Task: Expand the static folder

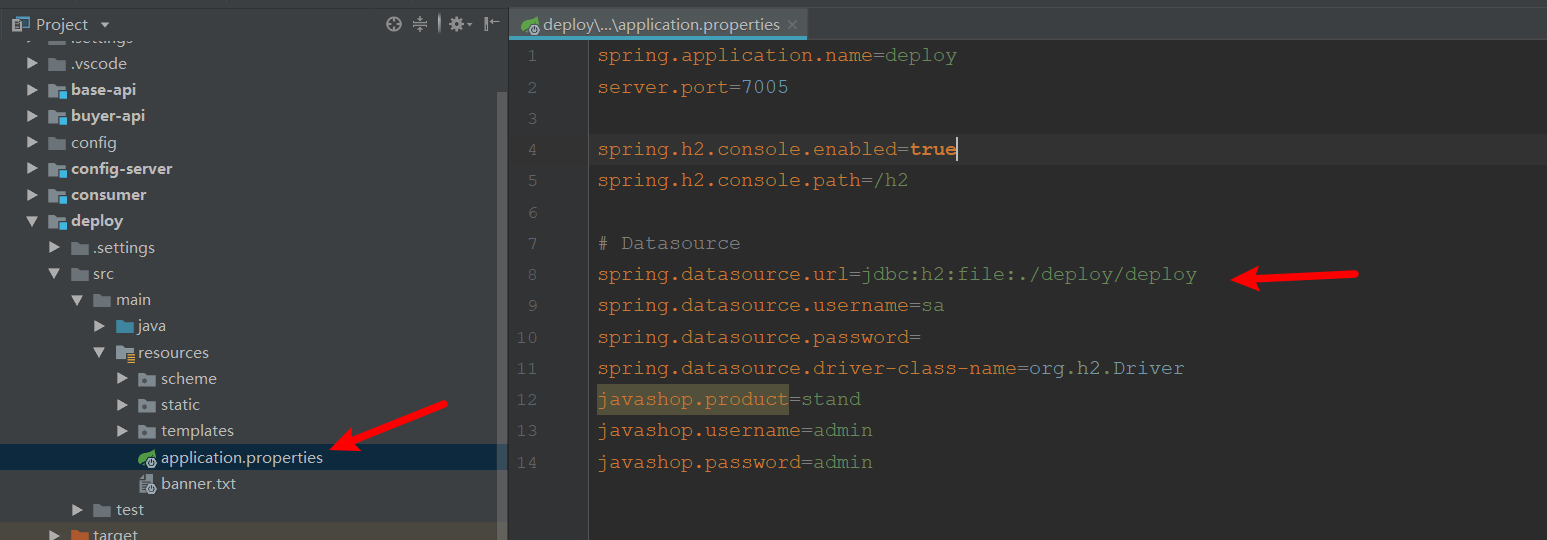Action: point(122,405)
